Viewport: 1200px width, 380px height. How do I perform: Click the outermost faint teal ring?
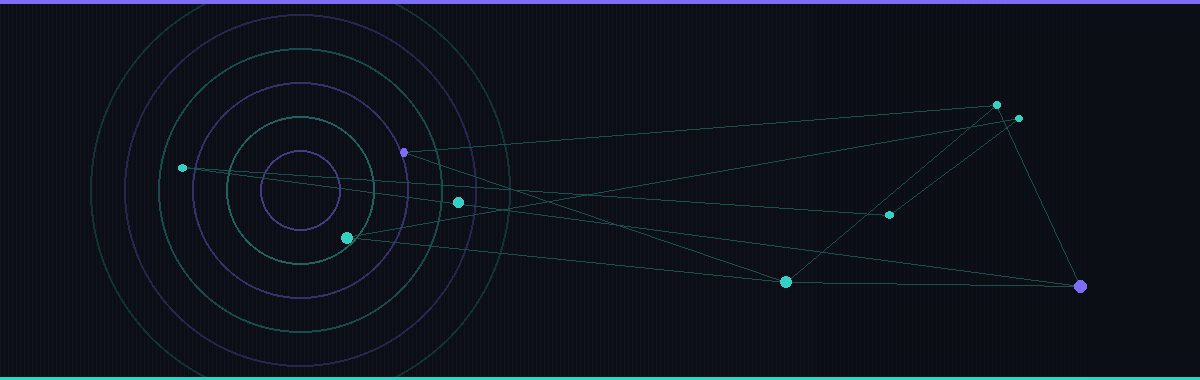[x=92, y=190]
